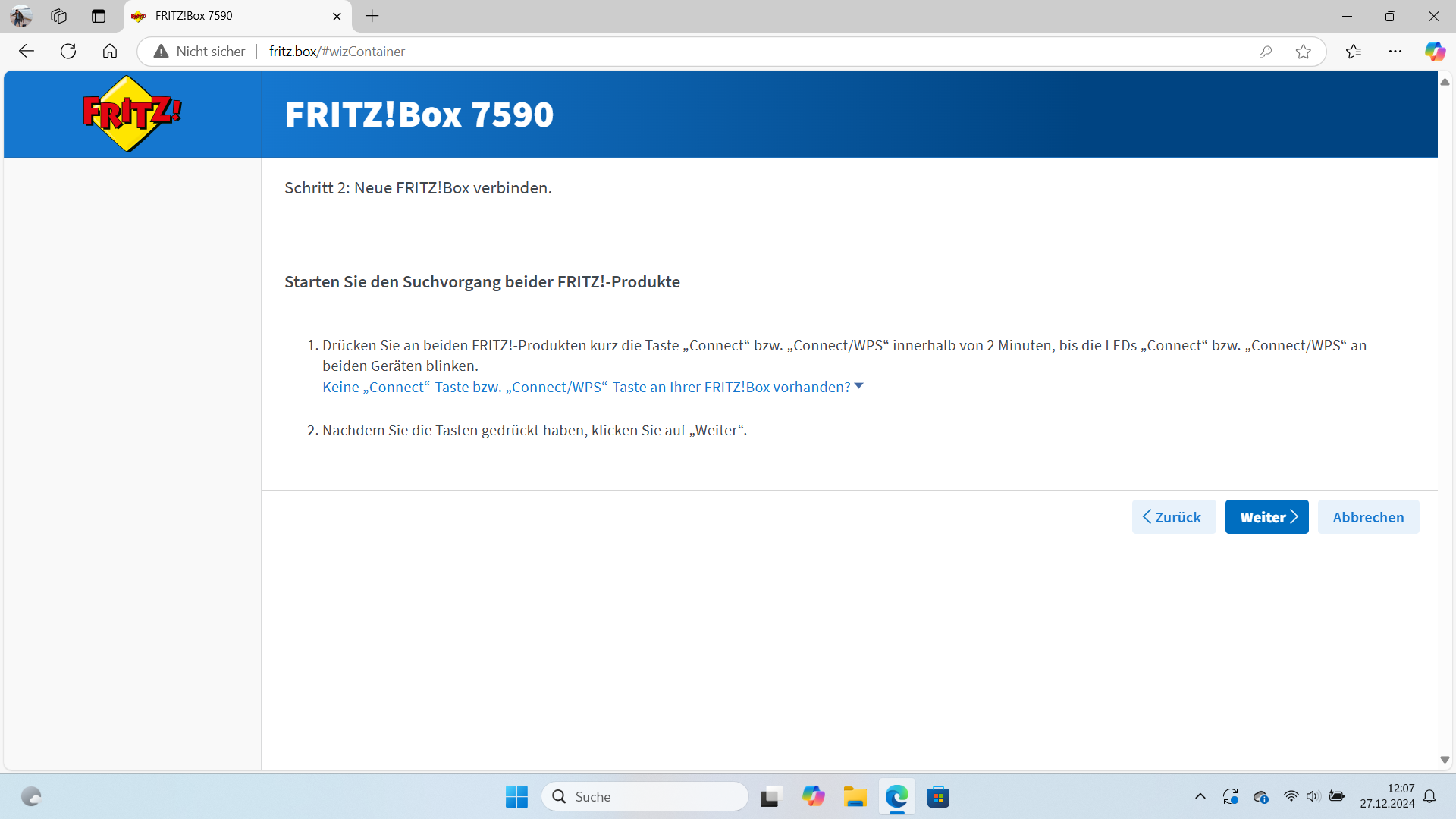Click the Weiter button
1456x819 pixels.
(x=1266, y=517)
